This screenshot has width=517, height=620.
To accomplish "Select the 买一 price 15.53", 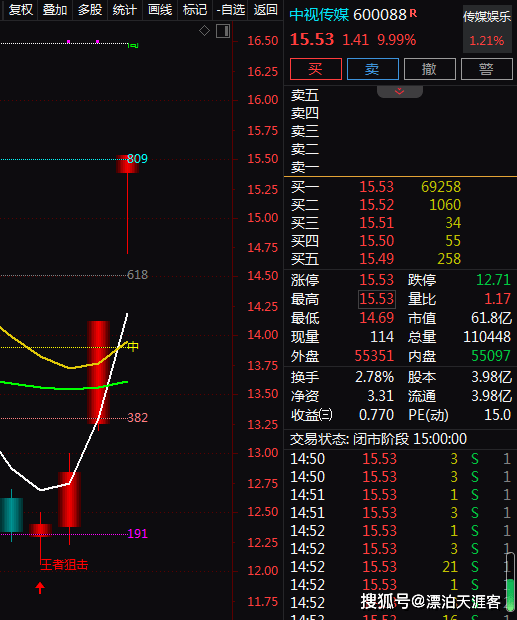I will [376, 187].
